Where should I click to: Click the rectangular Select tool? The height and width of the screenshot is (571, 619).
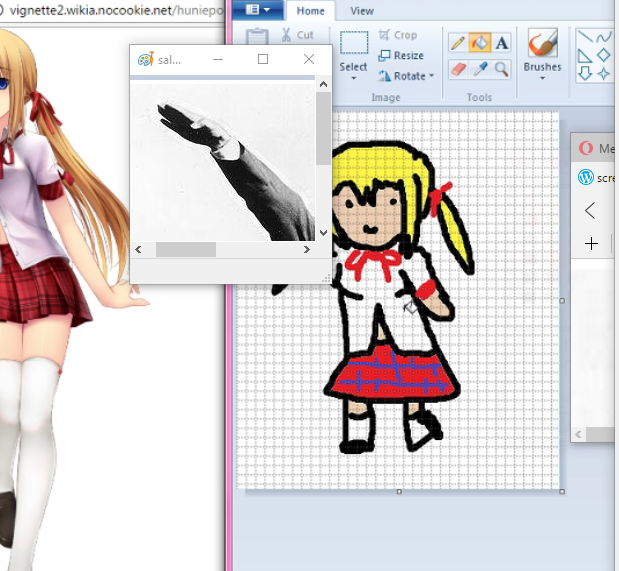(x=354, y=43)
